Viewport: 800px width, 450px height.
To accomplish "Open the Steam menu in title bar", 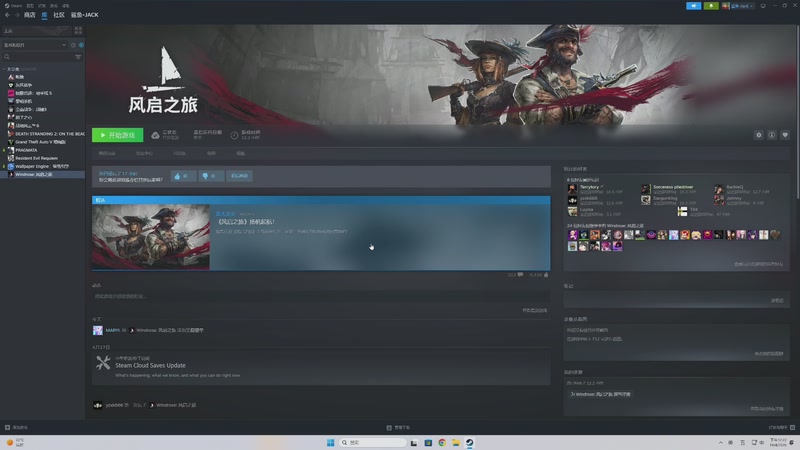I will tap(13, 6).
